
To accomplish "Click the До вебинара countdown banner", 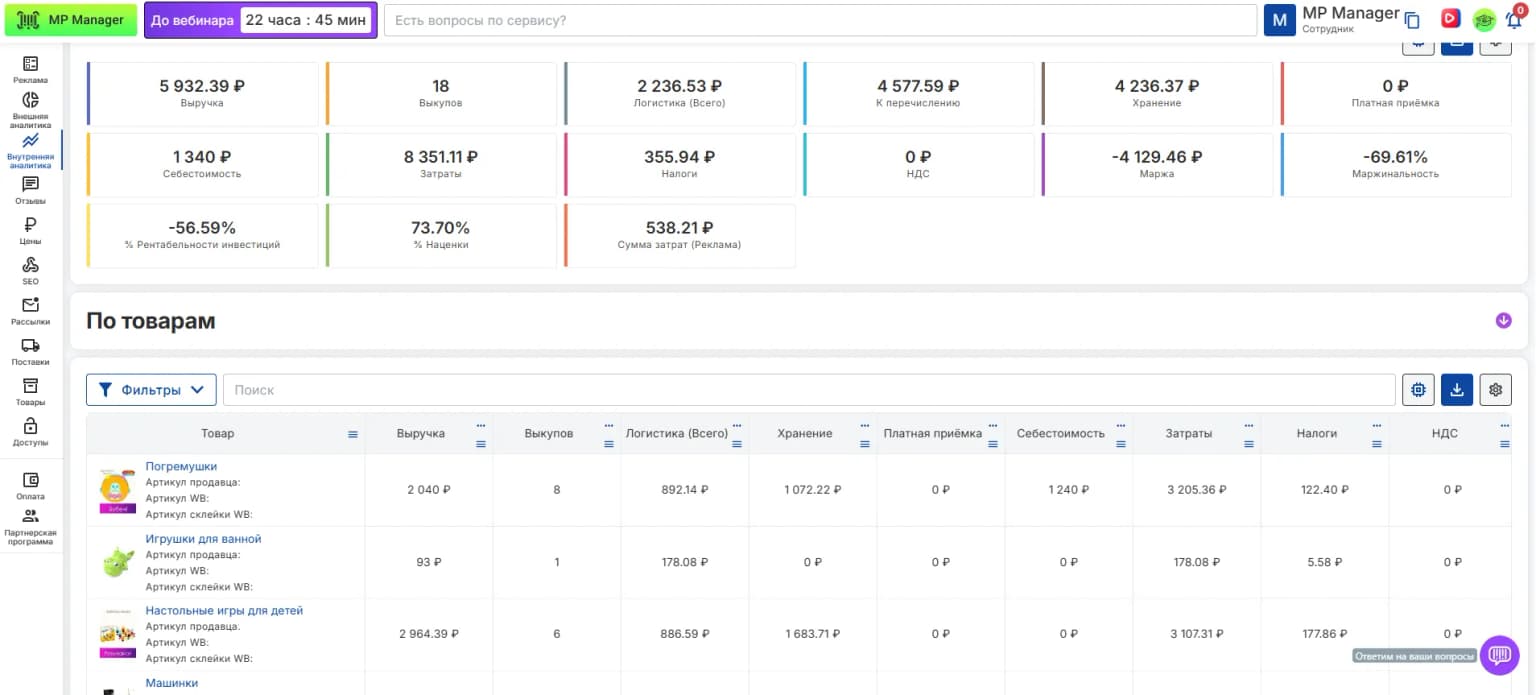I will point(261,20).
